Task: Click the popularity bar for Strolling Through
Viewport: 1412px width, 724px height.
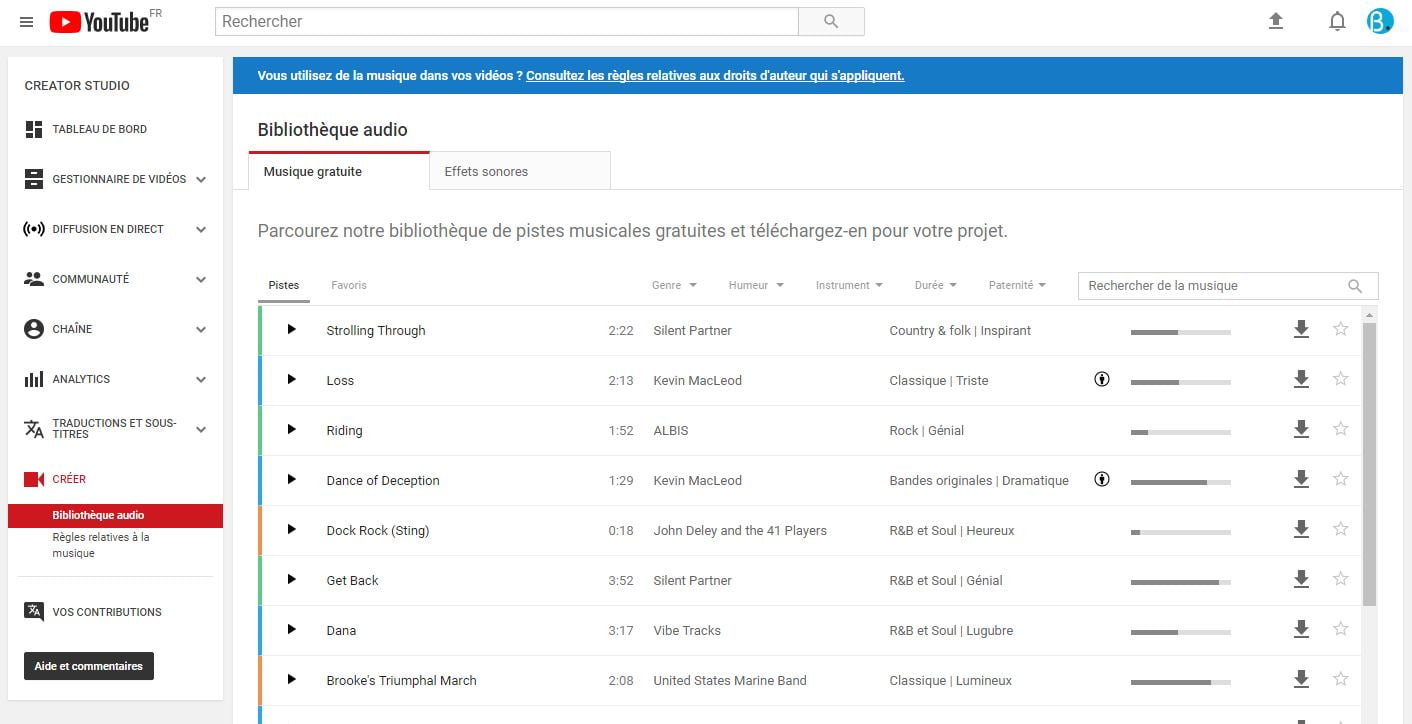Action: (1180, 332)
